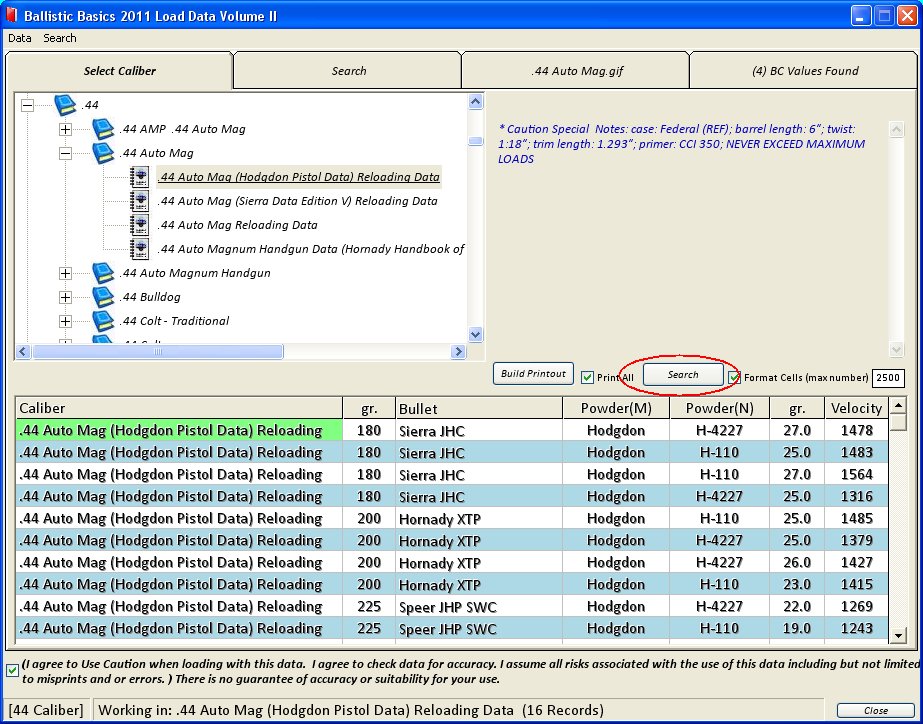Expand the .44 Bulldog tree node

66,297
